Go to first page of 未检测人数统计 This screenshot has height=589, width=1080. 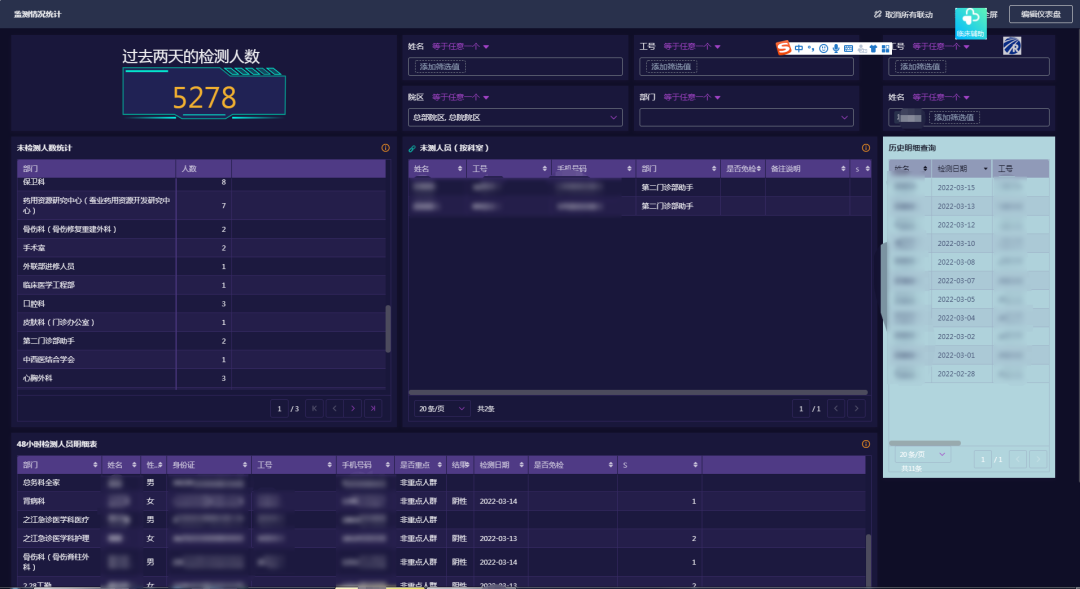click(314, 409)
